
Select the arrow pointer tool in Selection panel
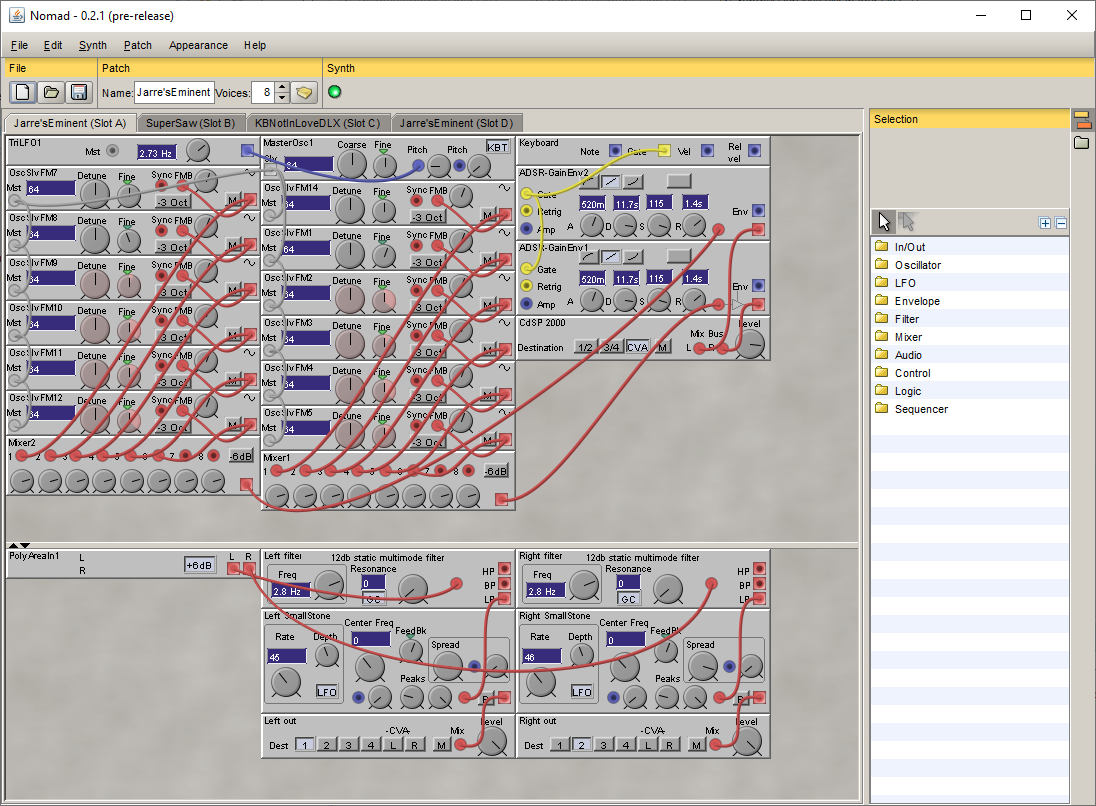point(884,222)
